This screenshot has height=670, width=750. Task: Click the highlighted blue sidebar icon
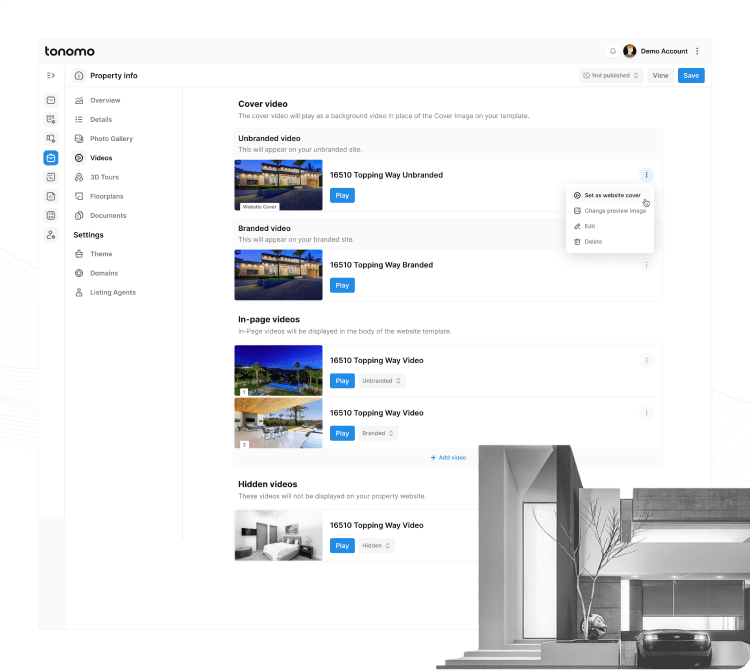point(51,158)
